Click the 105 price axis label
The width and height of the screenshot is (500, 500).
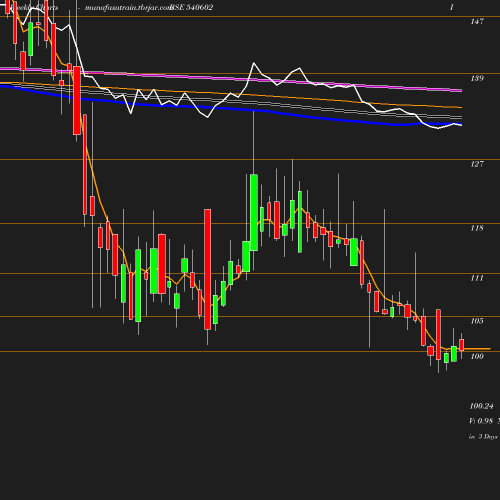477,321
